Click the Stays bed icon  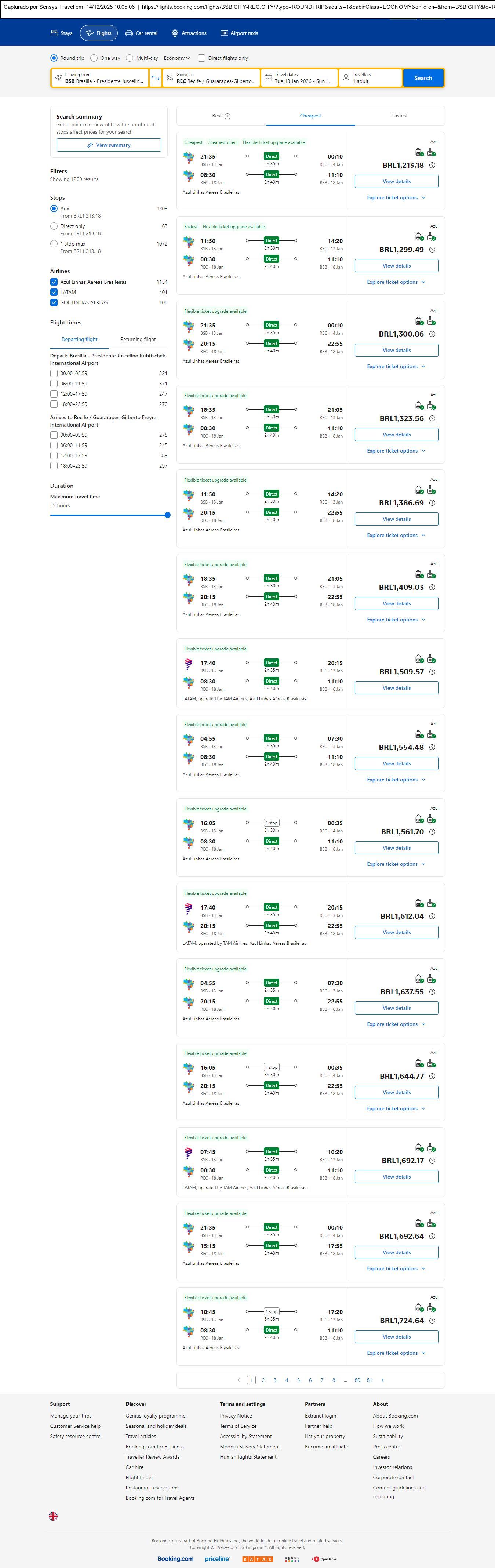54,33
